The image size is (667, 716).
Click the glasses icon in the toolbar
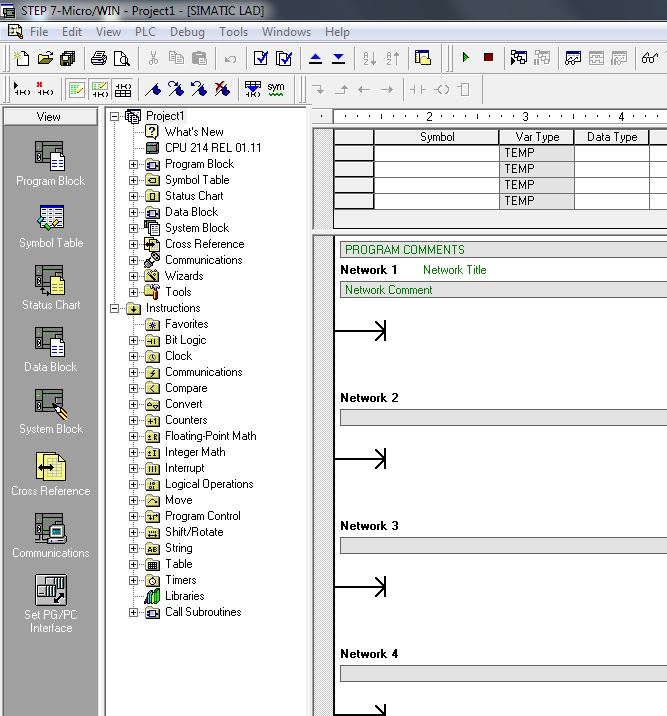pyautogui.click(x=650, y=58)
